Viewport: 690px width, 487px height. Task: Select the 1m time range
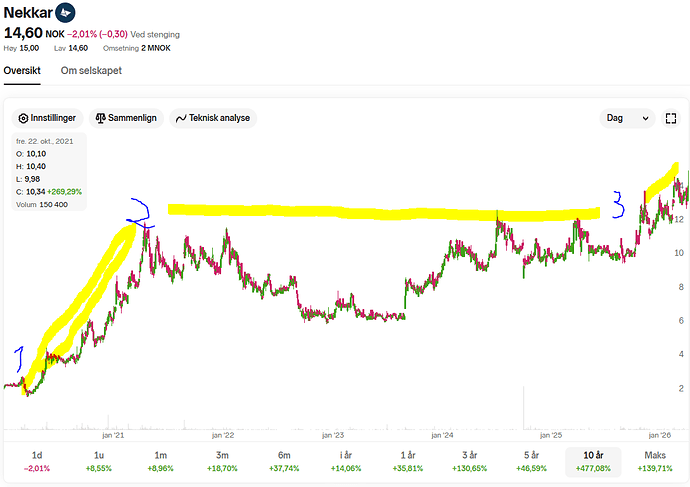pos(161,461)
